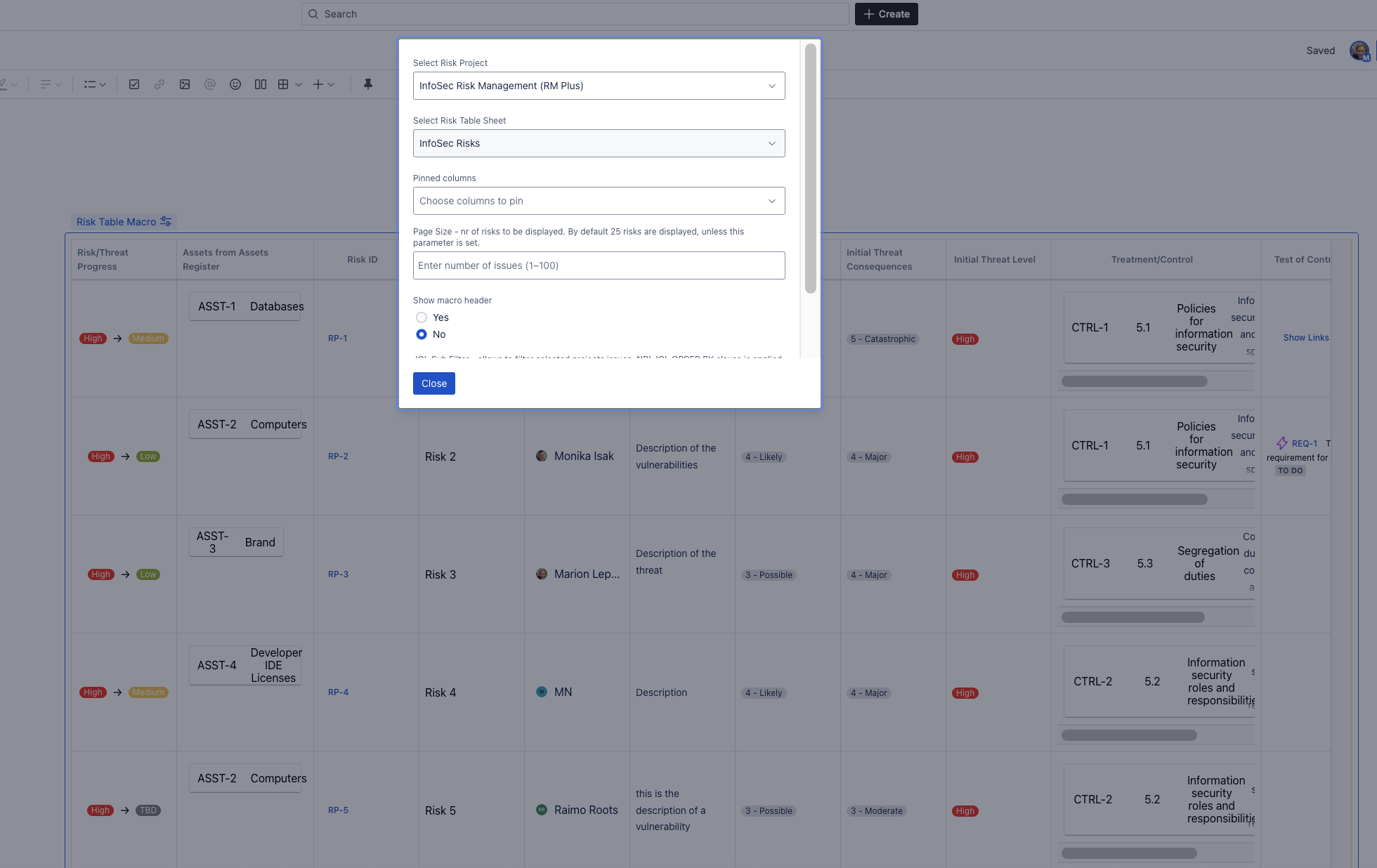Expand the insert plus menu arrow
This screenshot has height=868, width=1377.
point(331,84)
